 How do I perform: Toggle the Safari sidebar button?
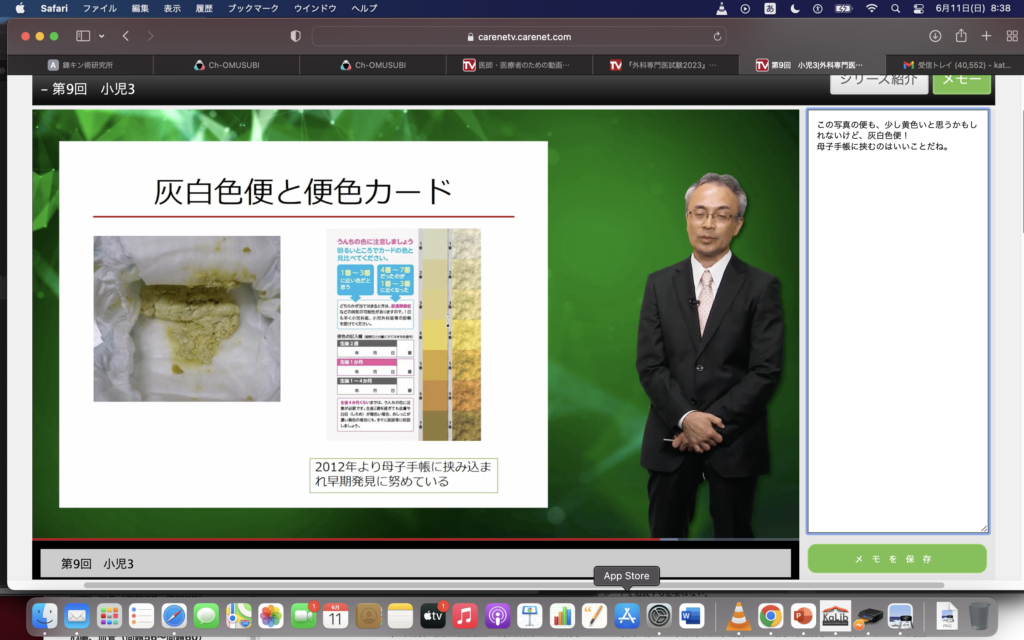point(82,36)
